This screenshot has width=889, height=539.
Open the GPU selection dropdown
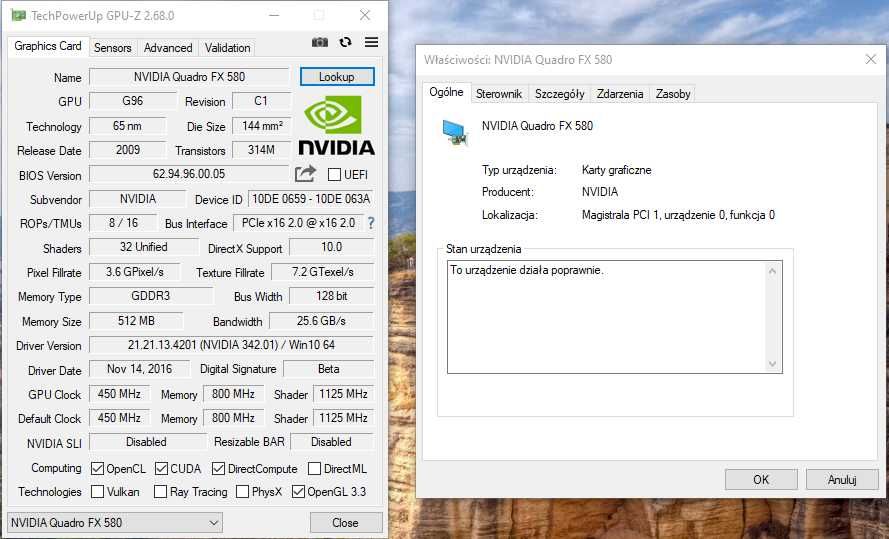pyautogui.click(x=115, y=523)
